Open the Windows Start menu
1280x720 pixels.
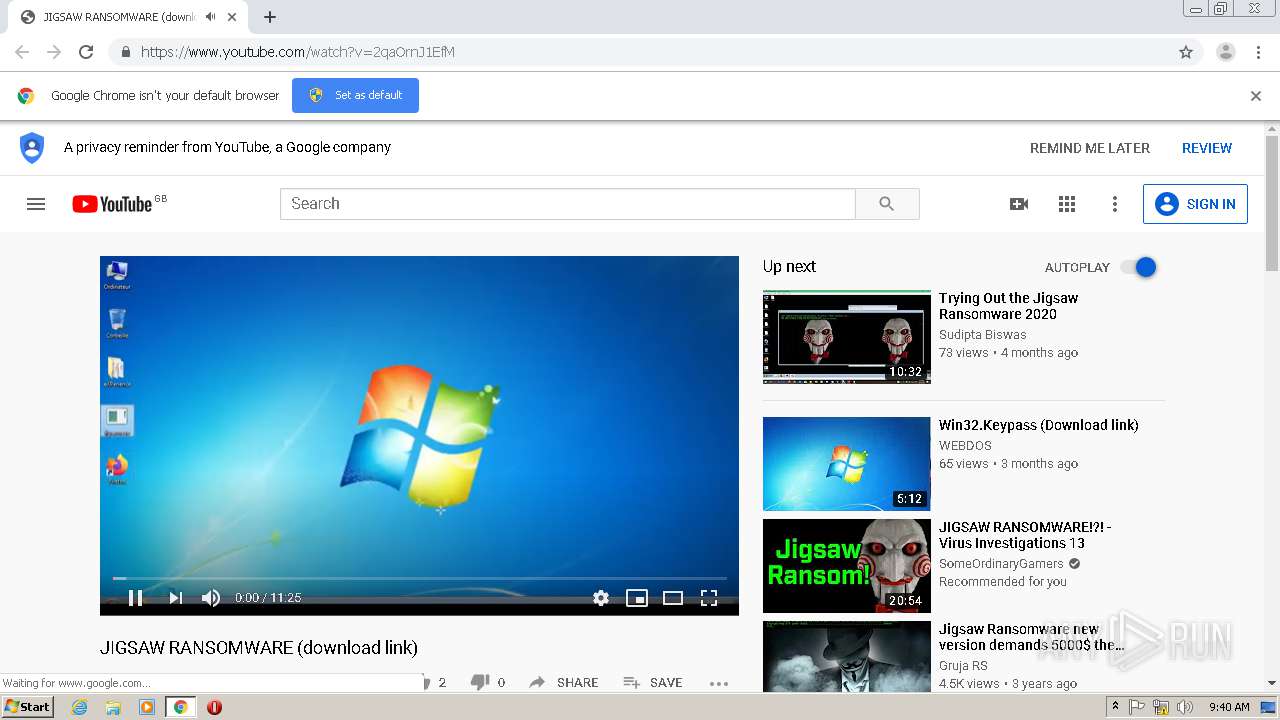28,706
